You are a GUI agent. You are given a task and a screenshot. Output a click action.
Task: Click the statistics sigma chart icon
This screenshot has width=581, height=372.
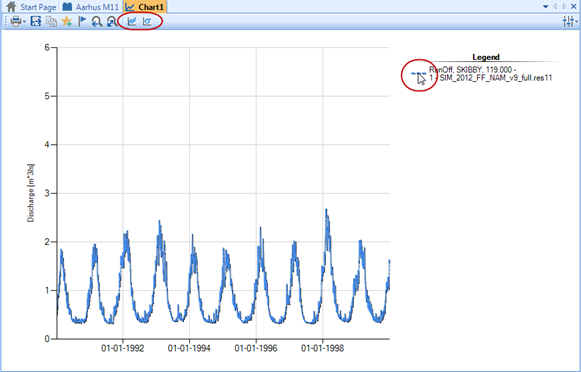[147, 21]
